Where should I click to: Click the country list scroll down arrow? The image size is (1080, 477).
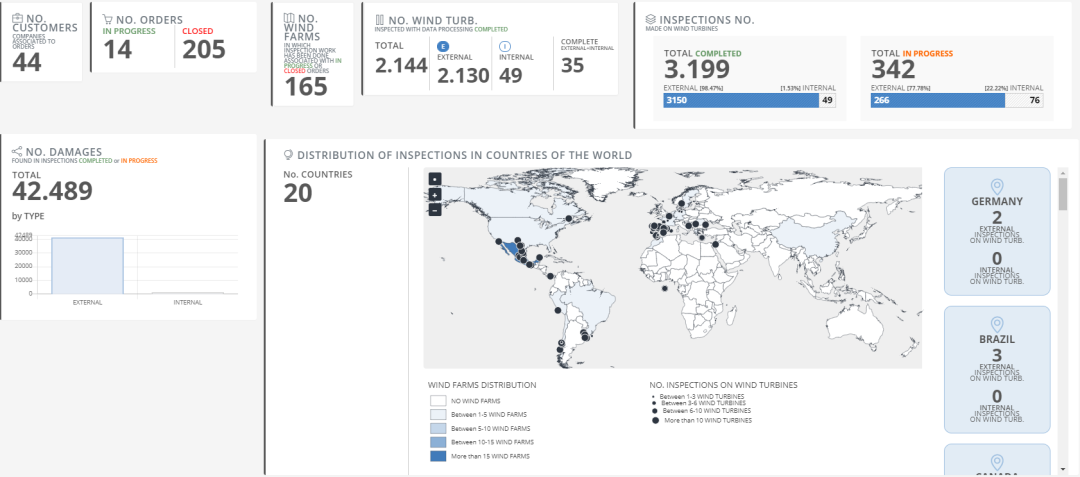(x=1062, y=468)
